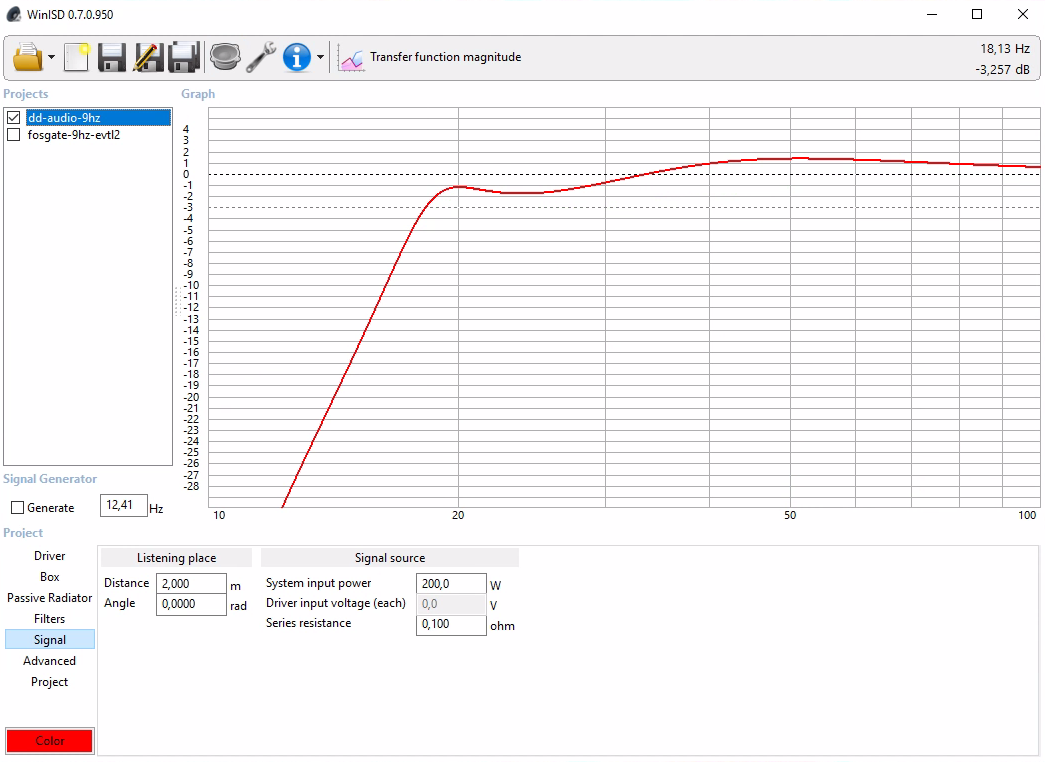
Task: Save project with the single floppy icon
Action: click(x=112, y=57)
